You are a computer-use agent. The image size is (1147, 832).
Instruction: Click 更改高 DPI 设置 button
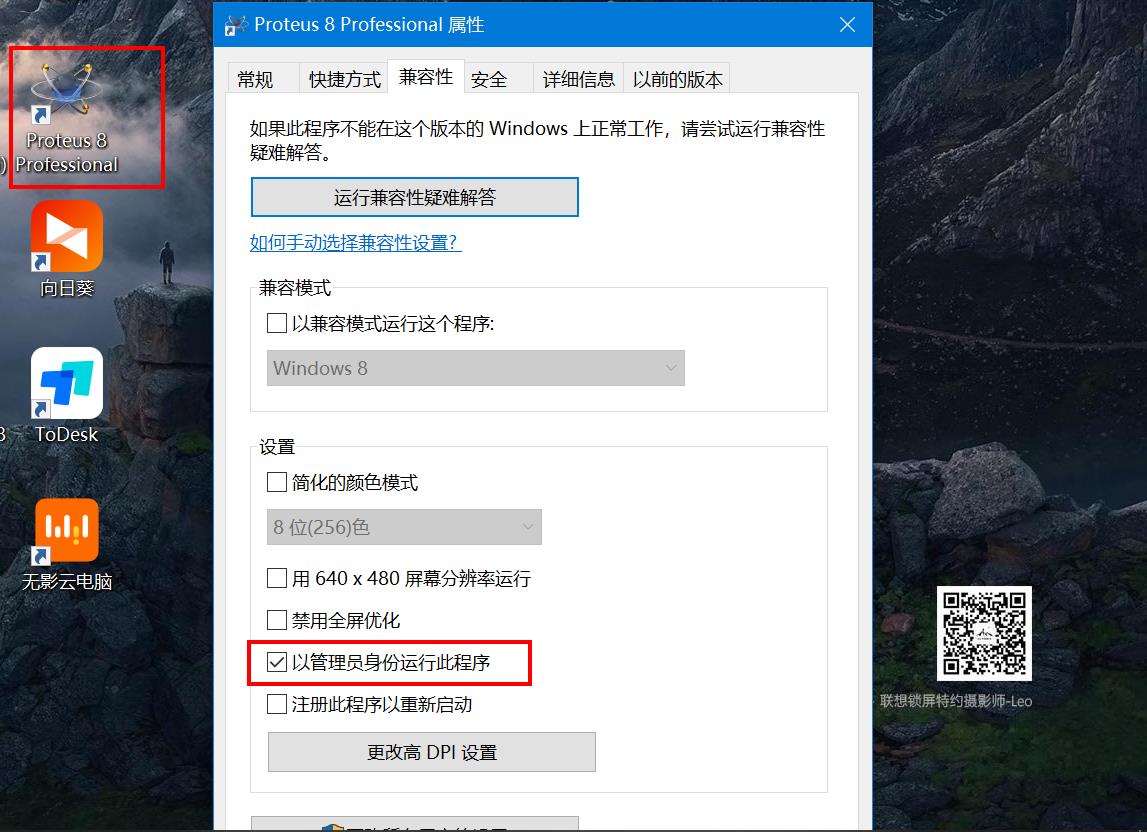click(431, 752)
